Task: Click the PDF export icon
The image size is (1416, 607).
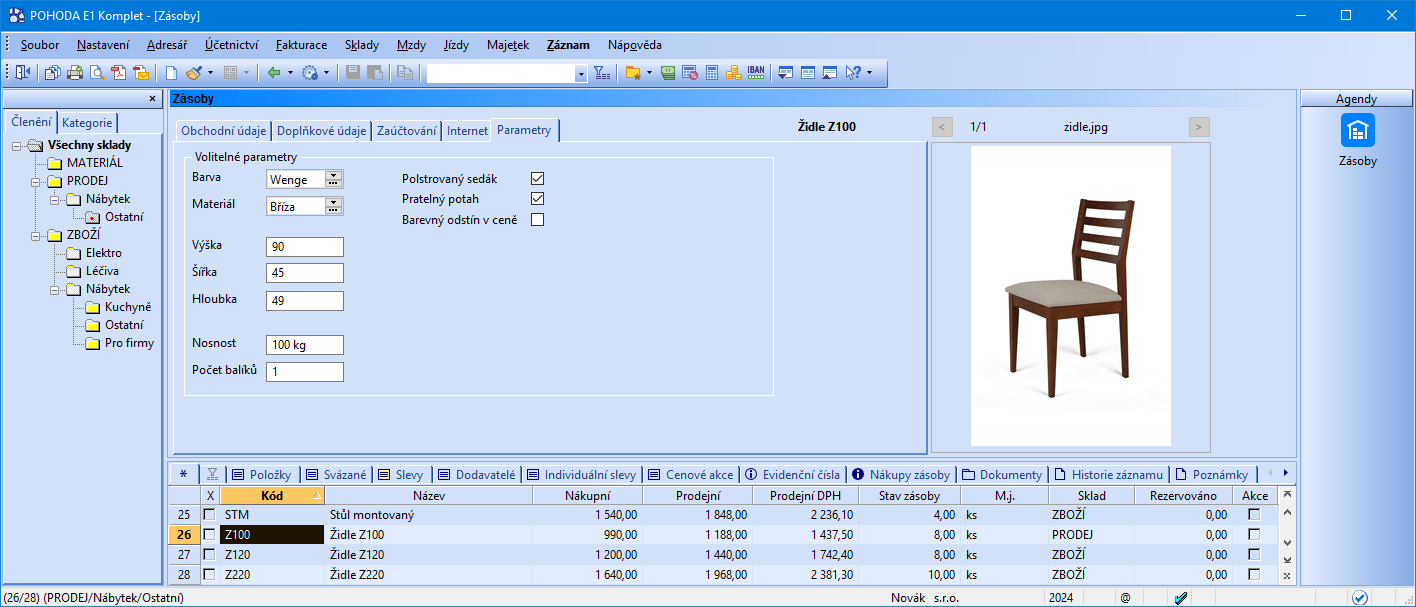Action: point(119,73)
